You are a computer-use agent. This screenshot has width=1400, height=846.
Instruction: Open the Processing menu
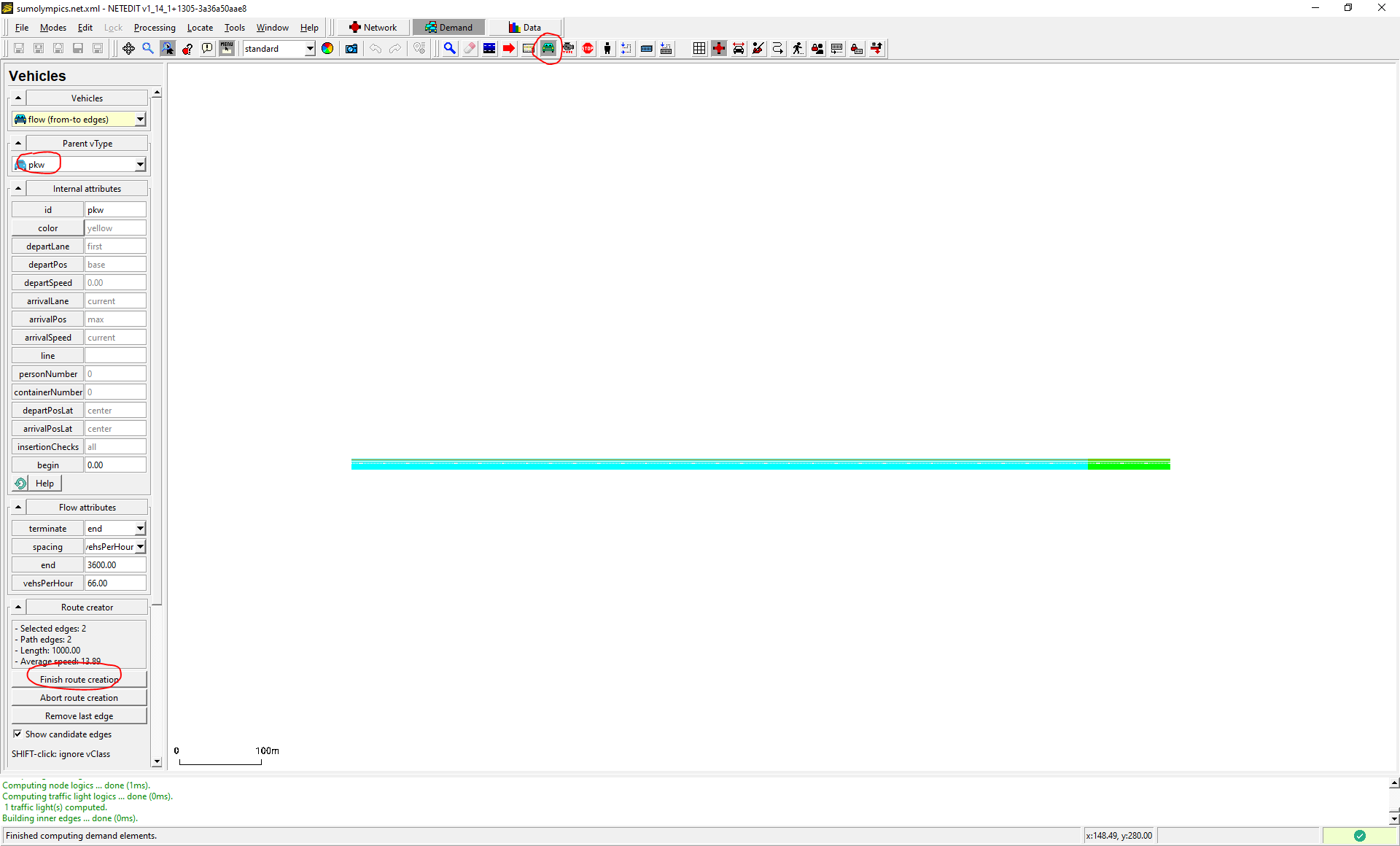pos(155,28)
